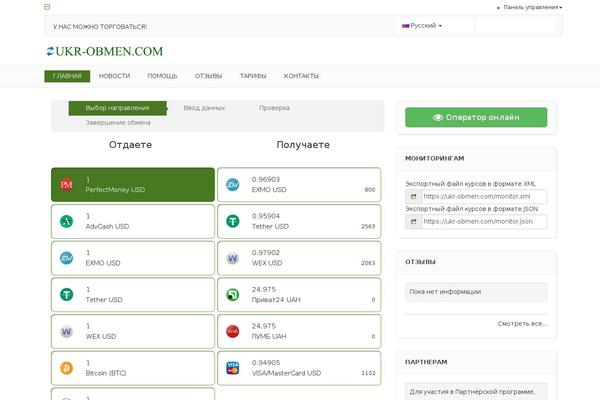Viewport: 600px width, 400px height.
Task: Click the Bitcoin (BTC) orange icon
Action: 66,368
